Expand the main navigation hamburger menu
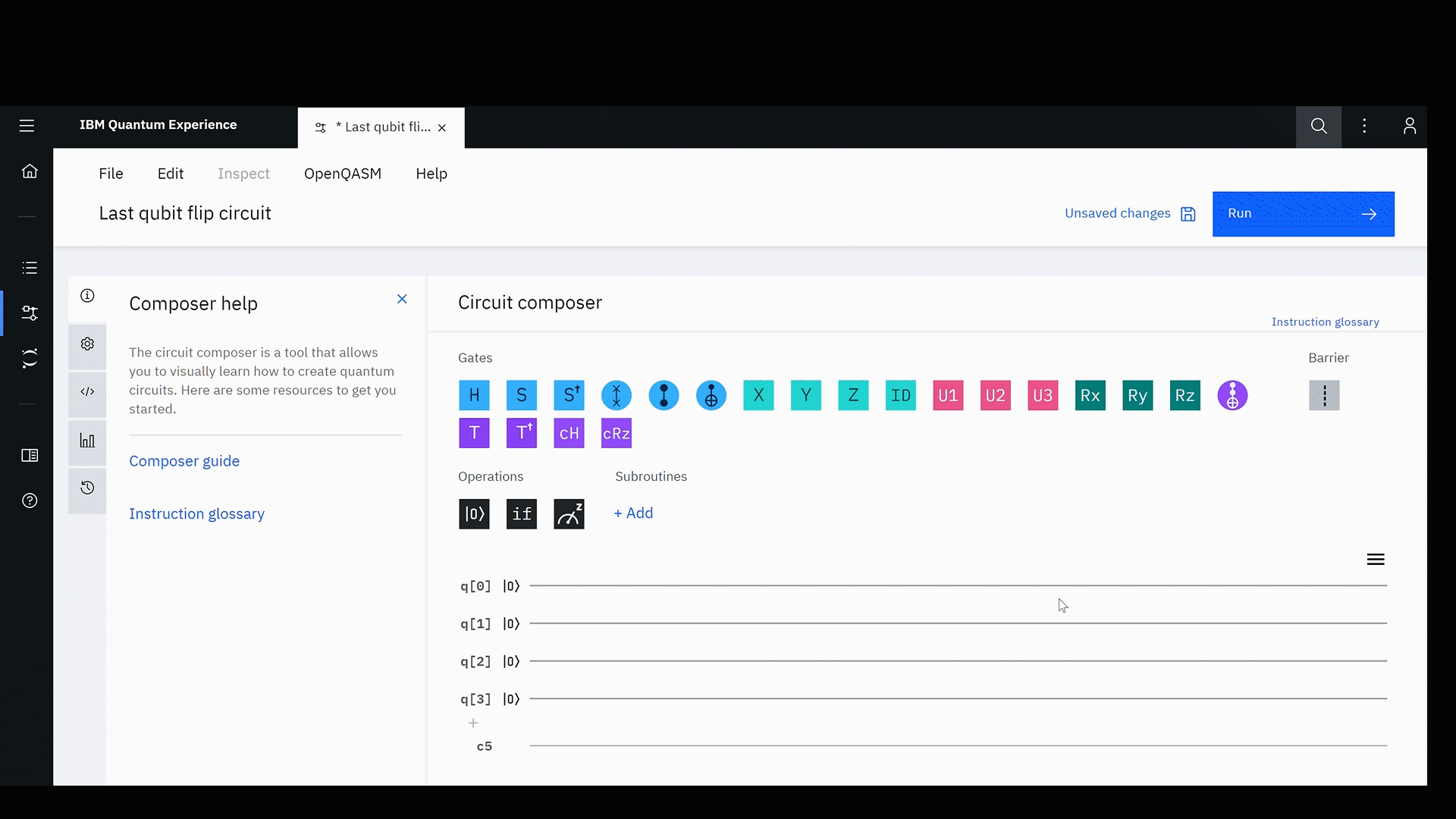This screenshot has width=1456, height=819. (27, 126)
